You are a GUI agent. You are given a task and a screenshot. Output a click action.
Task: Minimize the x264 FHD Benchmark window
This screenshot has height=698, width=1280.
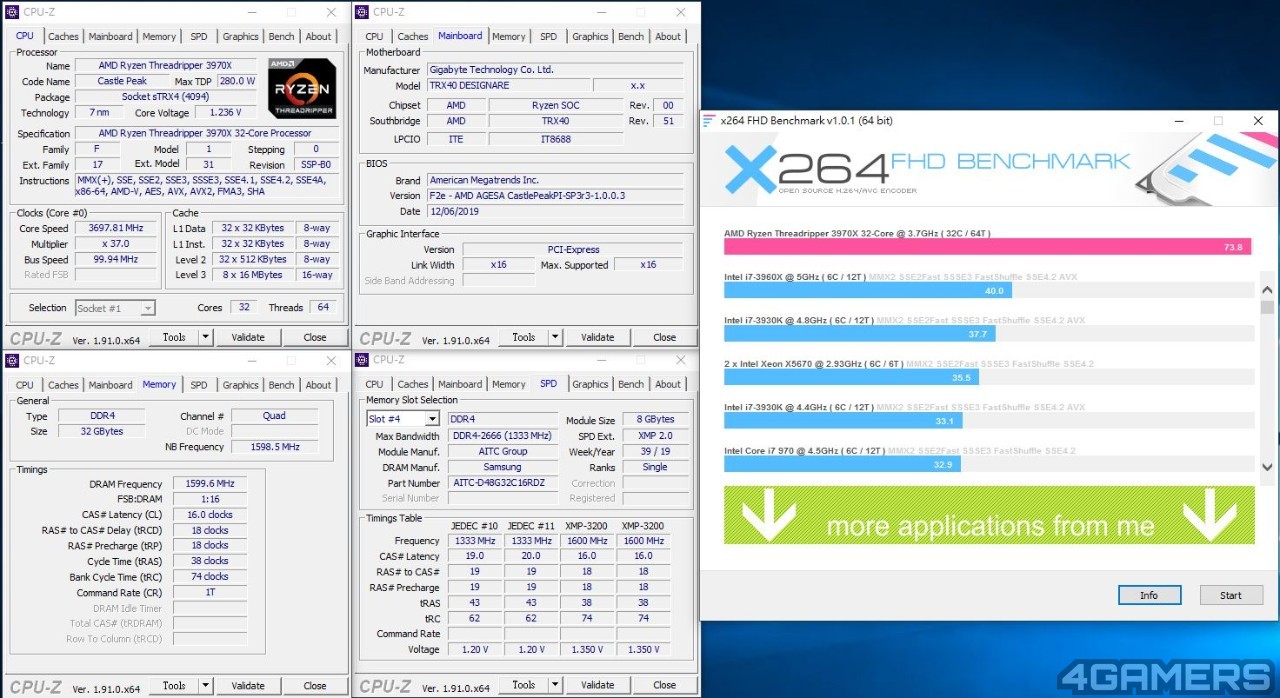click(x=1178, y=121)
